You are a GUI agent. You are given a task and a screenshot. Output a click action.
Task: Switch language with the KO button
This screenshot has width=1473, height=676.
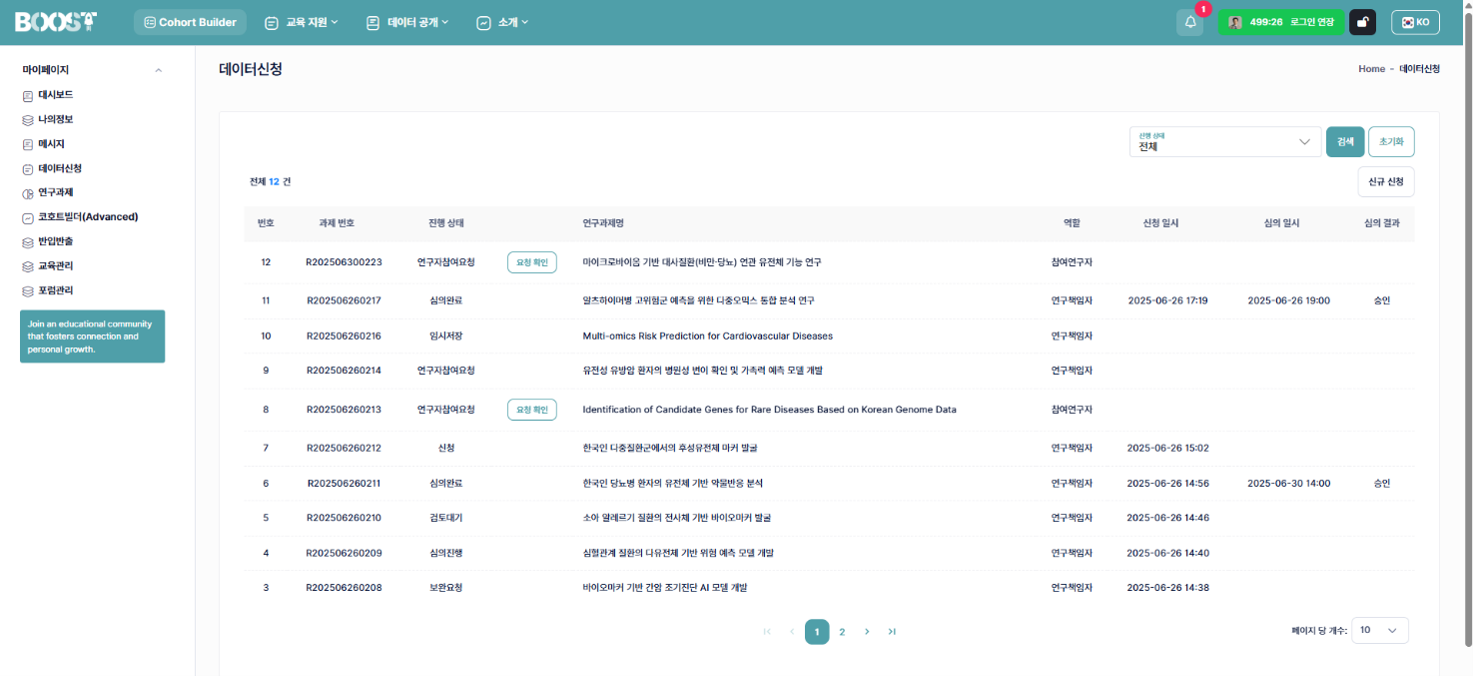1415,22
